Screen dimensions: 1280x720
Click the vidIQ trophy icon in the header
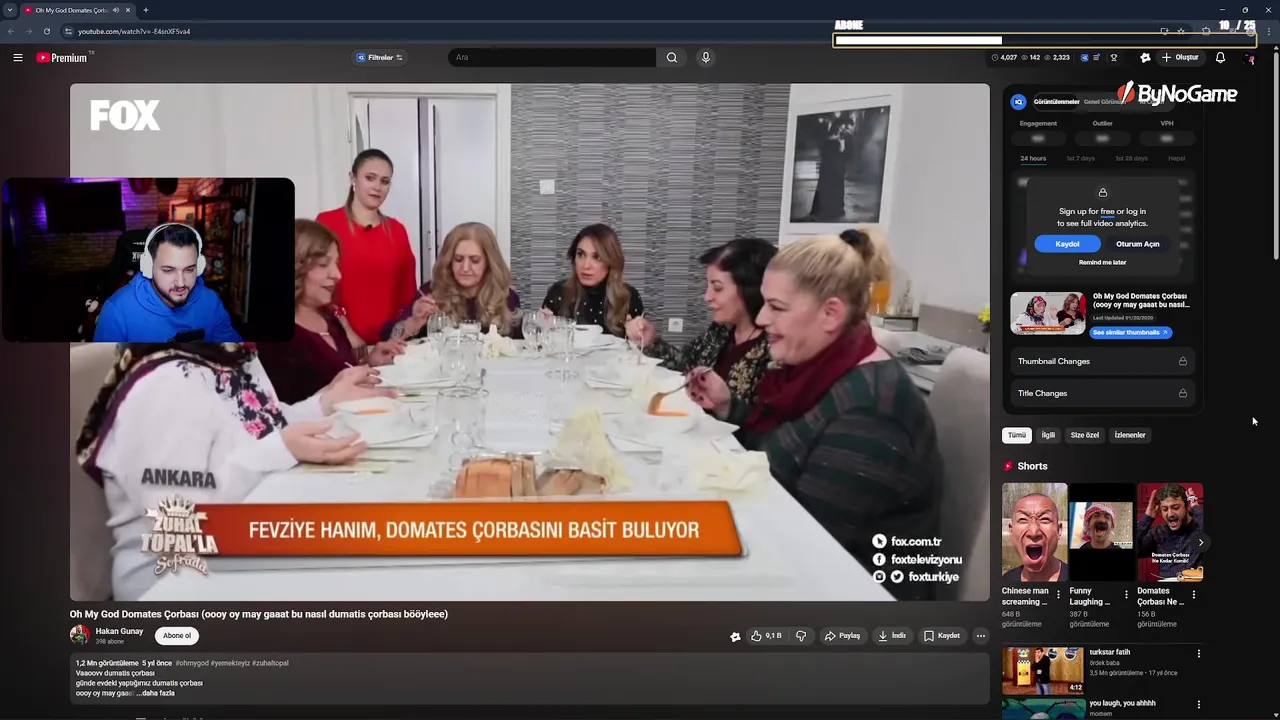pyautogui.click(x=1114, y=58)
